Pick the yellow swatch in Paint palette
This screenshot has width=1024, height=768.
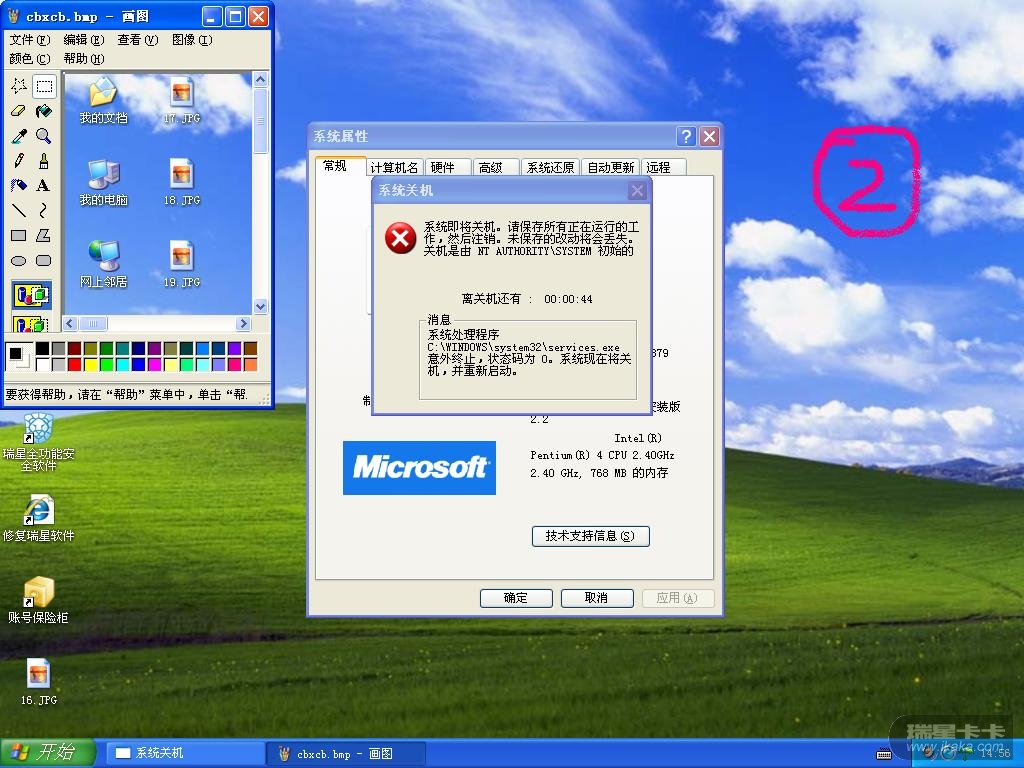tap(90, 364)
